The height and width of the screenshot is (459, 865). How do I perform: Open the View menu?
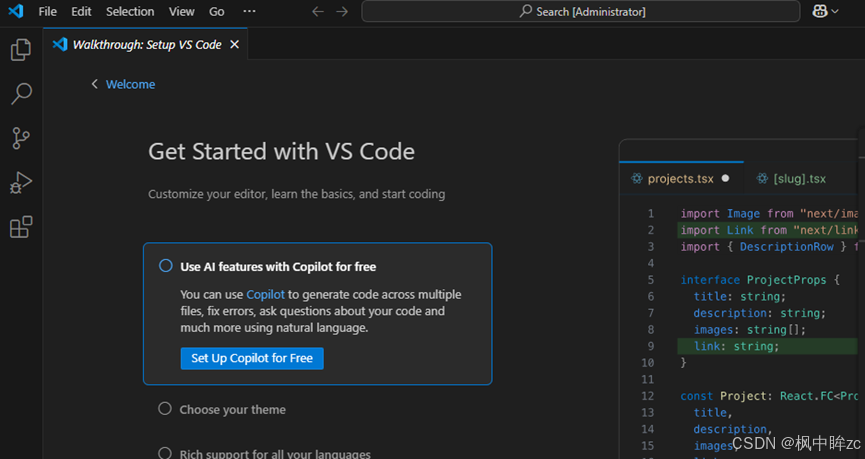(181, 12)
